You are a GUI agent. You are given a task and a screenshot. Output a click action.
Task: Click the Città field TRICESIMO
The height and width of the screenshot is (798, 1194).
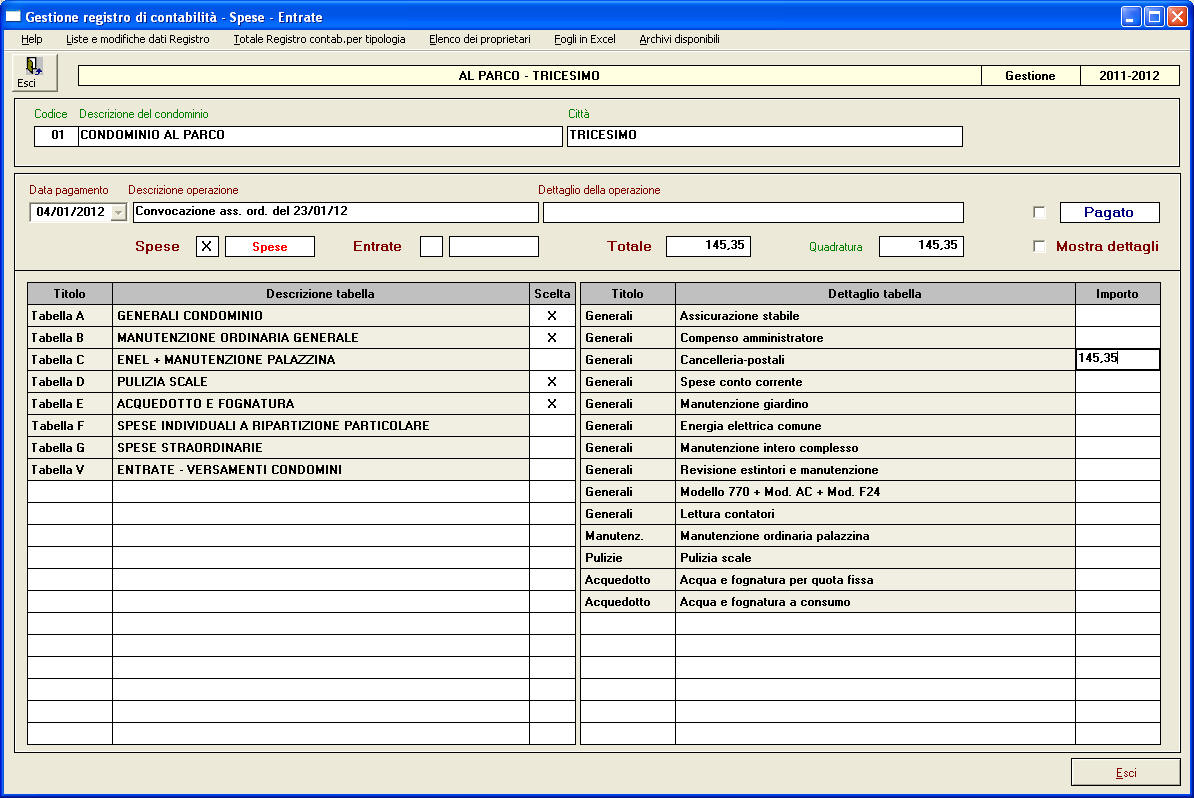[765, 136]
